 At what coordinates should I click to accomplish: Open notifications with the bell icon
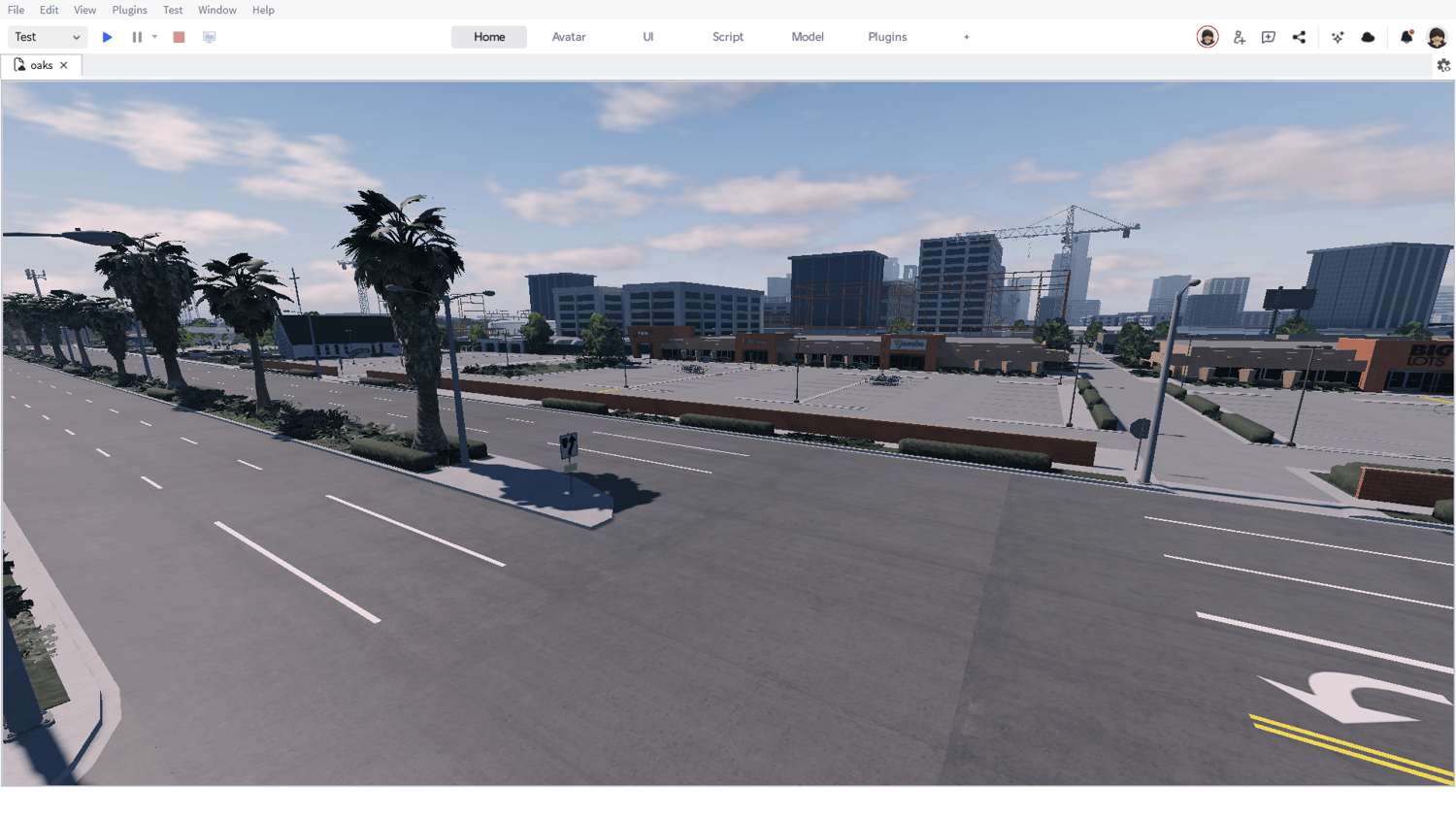[1406, 37]
